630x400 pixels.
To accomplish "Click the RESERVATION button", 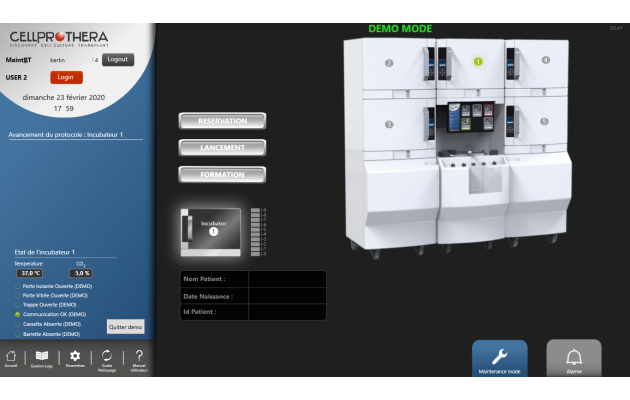I will pos(222,121).
